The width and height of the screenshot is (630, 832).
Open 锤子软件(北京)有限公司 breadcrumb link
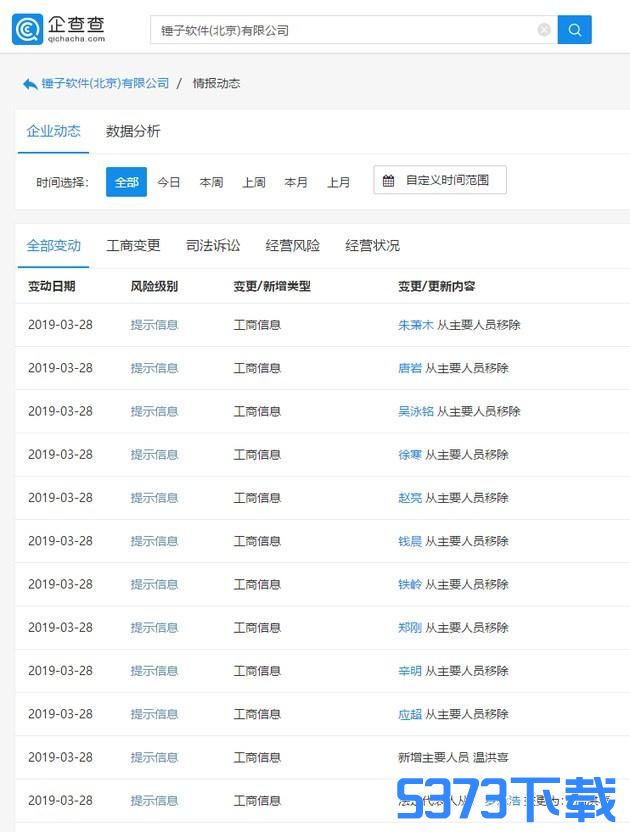105,83
